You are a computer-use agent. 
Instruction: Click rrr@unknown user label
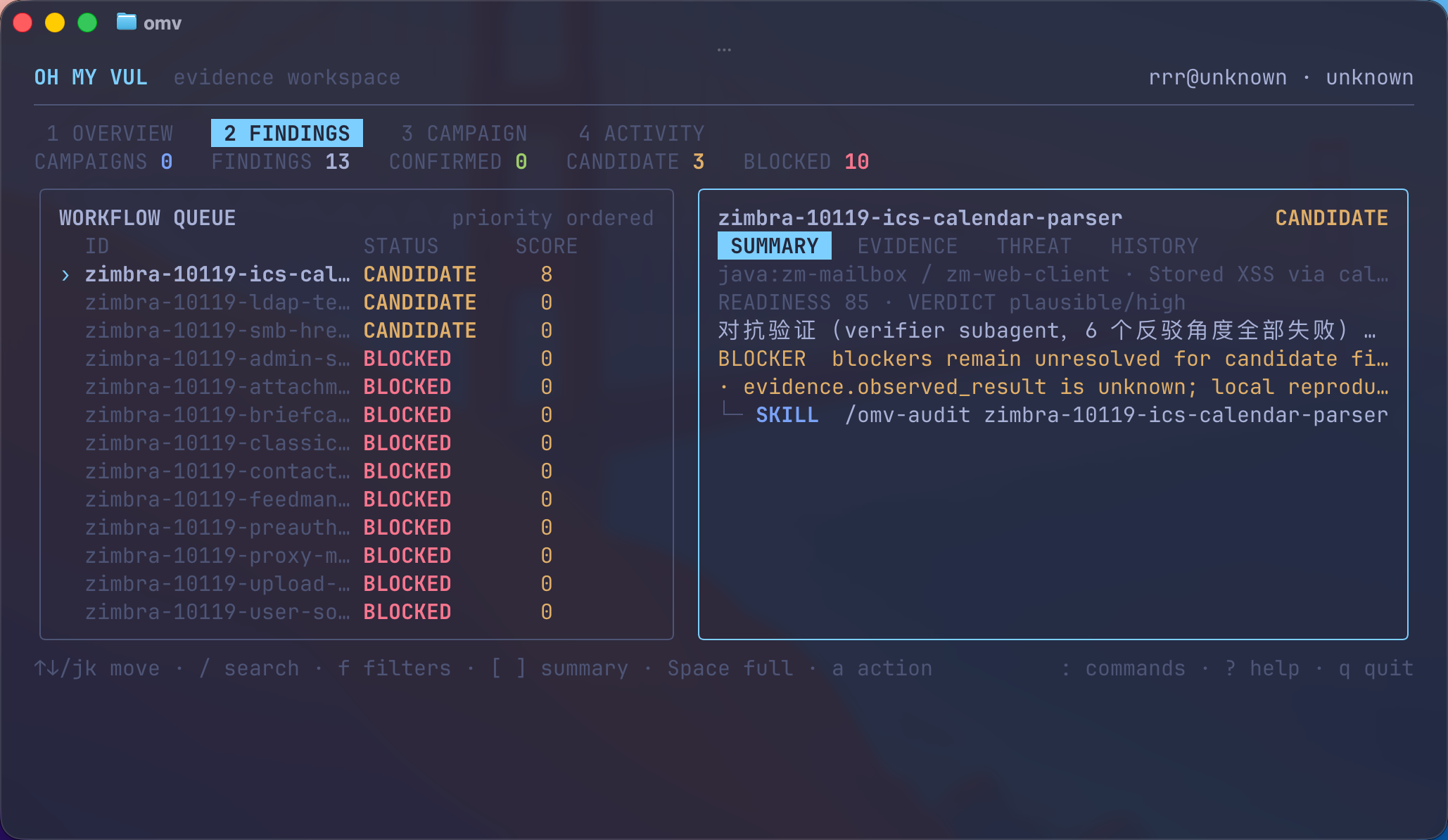(1218, 77)
